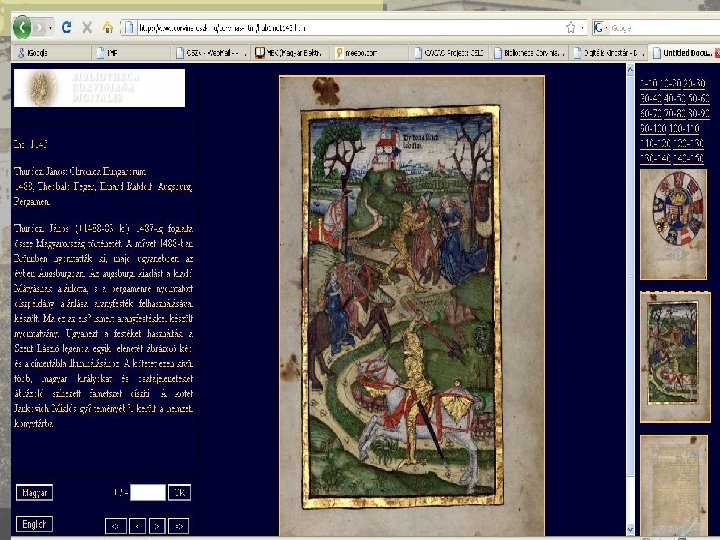Click the page number input field
This screenshot has height=540, width=720.
[148, 493]
